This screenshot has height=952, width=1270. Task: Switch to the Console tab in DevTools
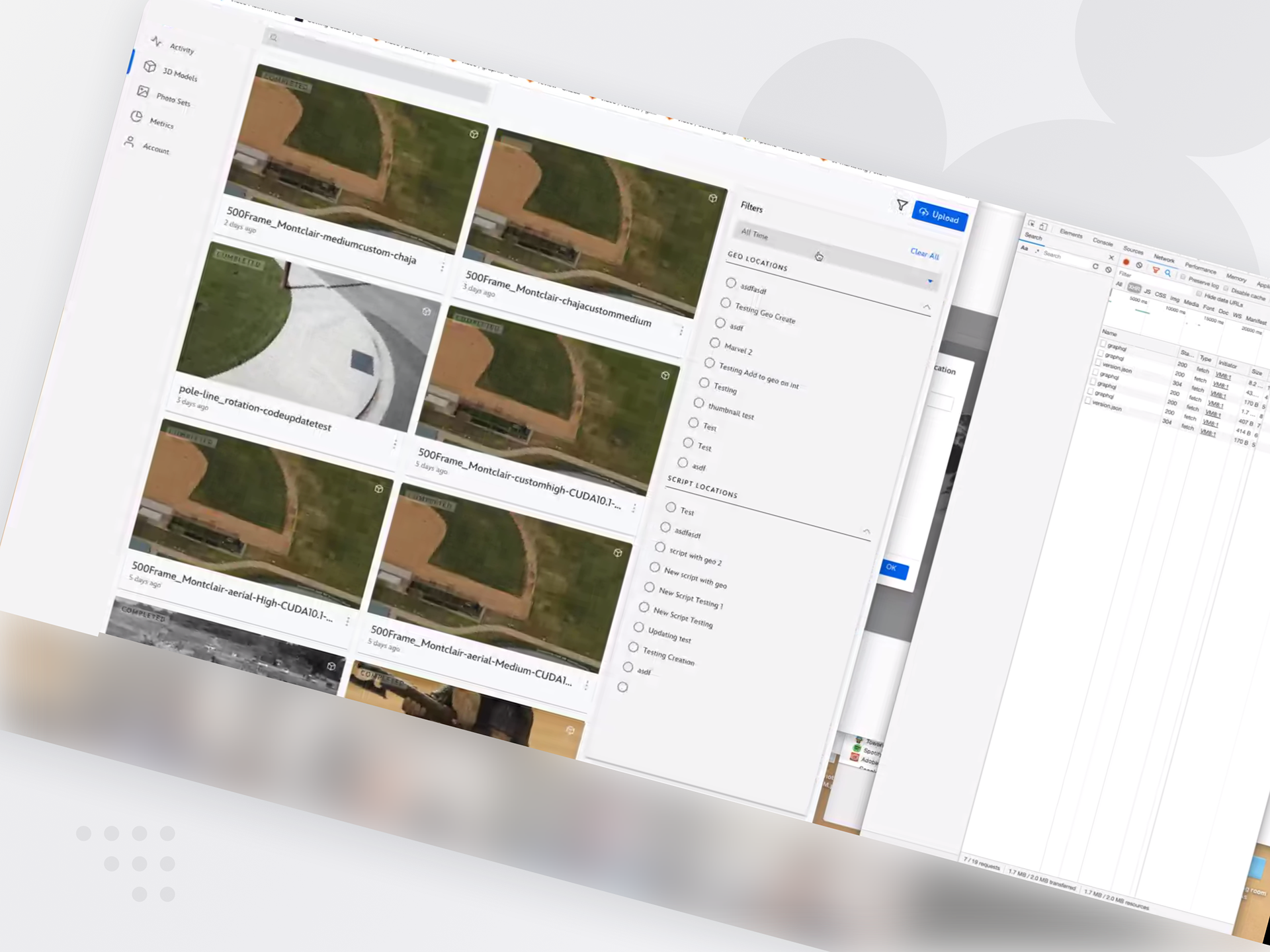[x=1103, y=242]
